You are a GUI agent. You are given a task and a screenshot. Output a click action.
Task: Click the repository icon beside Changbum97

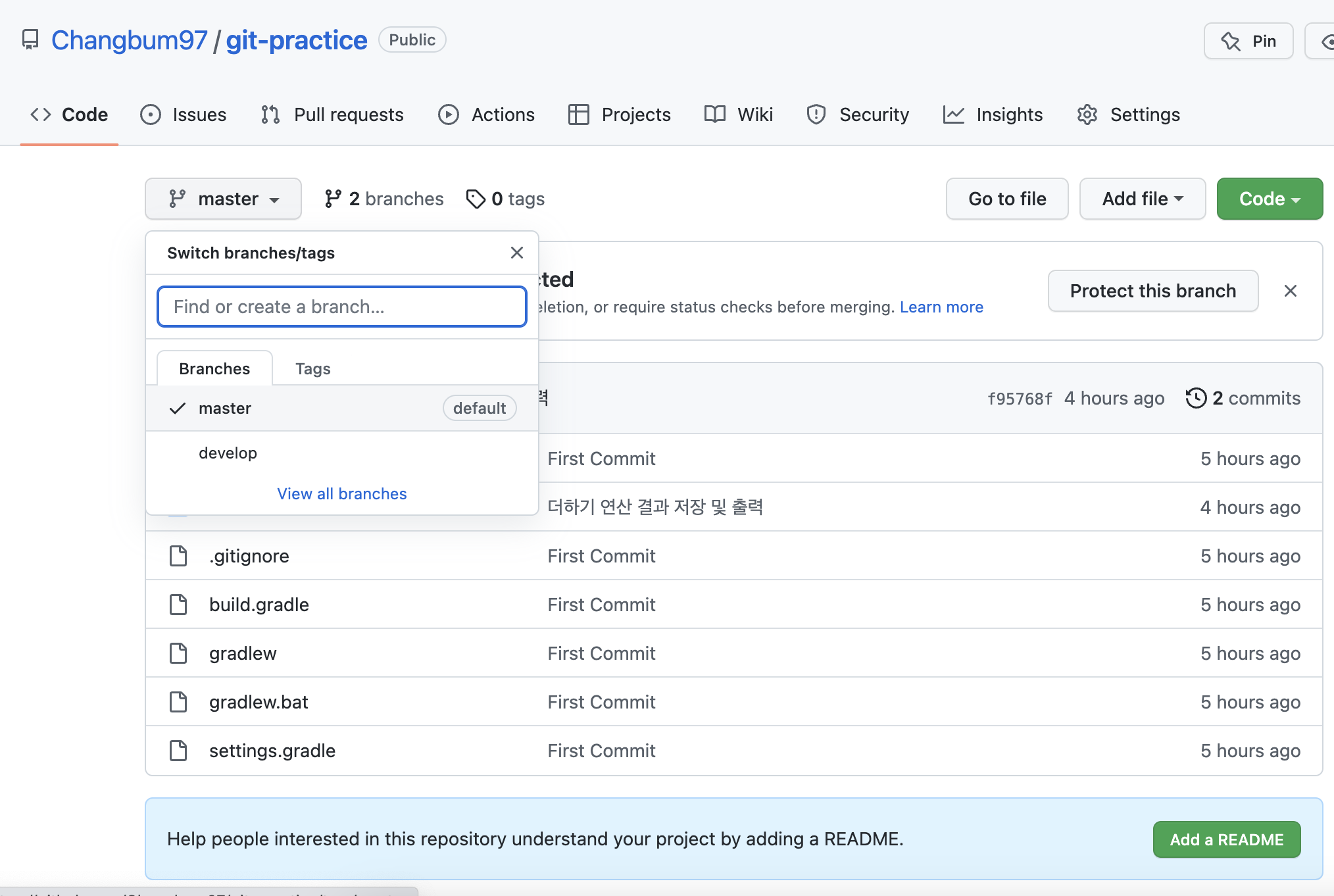30,40
